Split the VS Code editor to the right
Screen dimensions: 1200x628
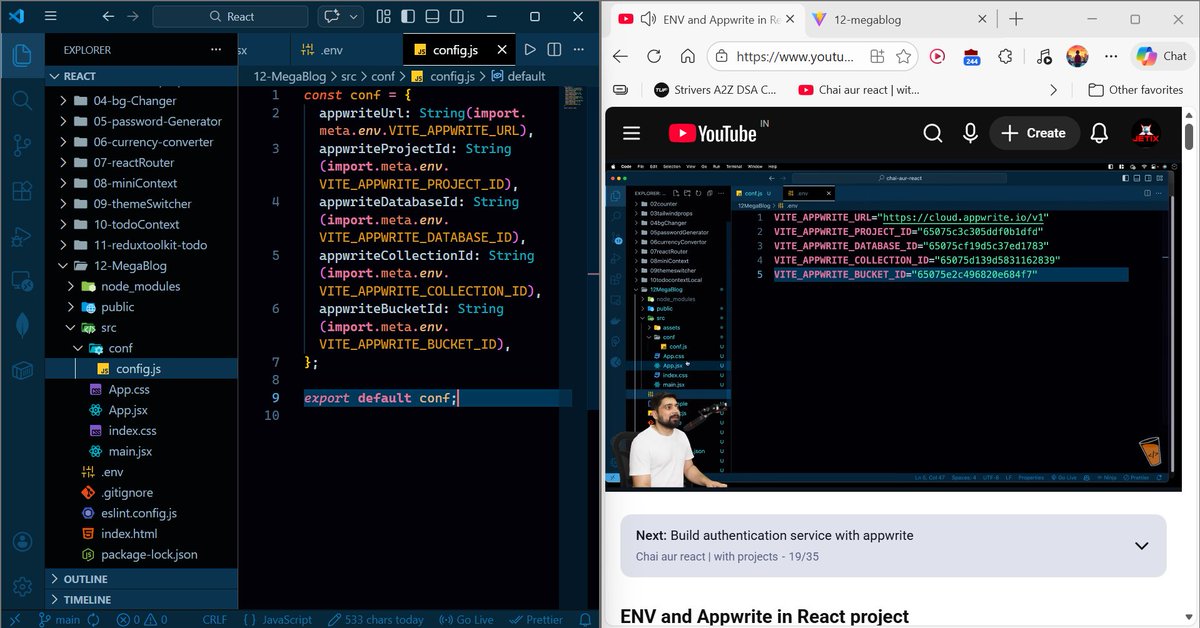tap(555, 50)
